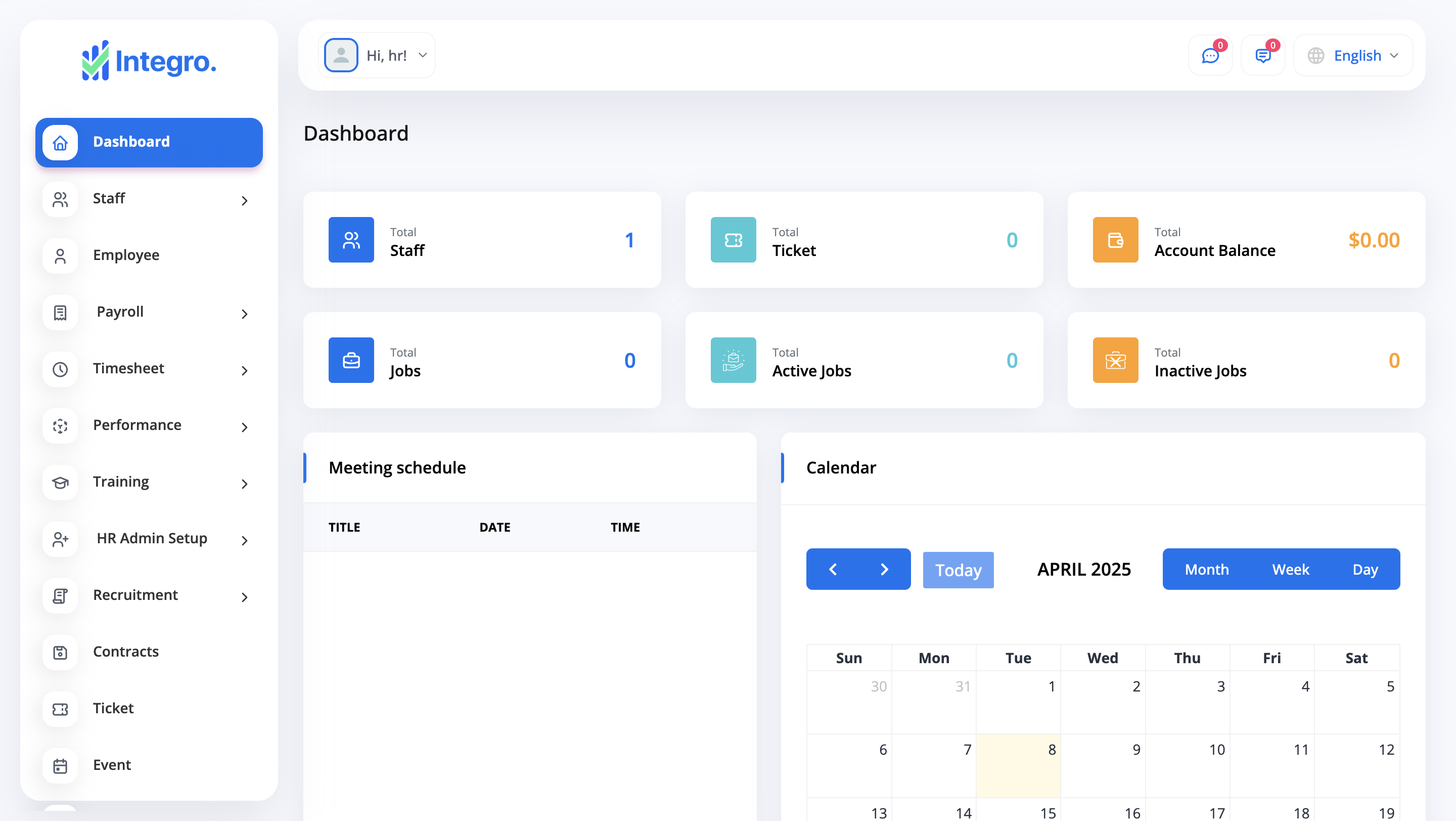
Task: Open the English language dropdown
Action: click(x=1353, y=56)
